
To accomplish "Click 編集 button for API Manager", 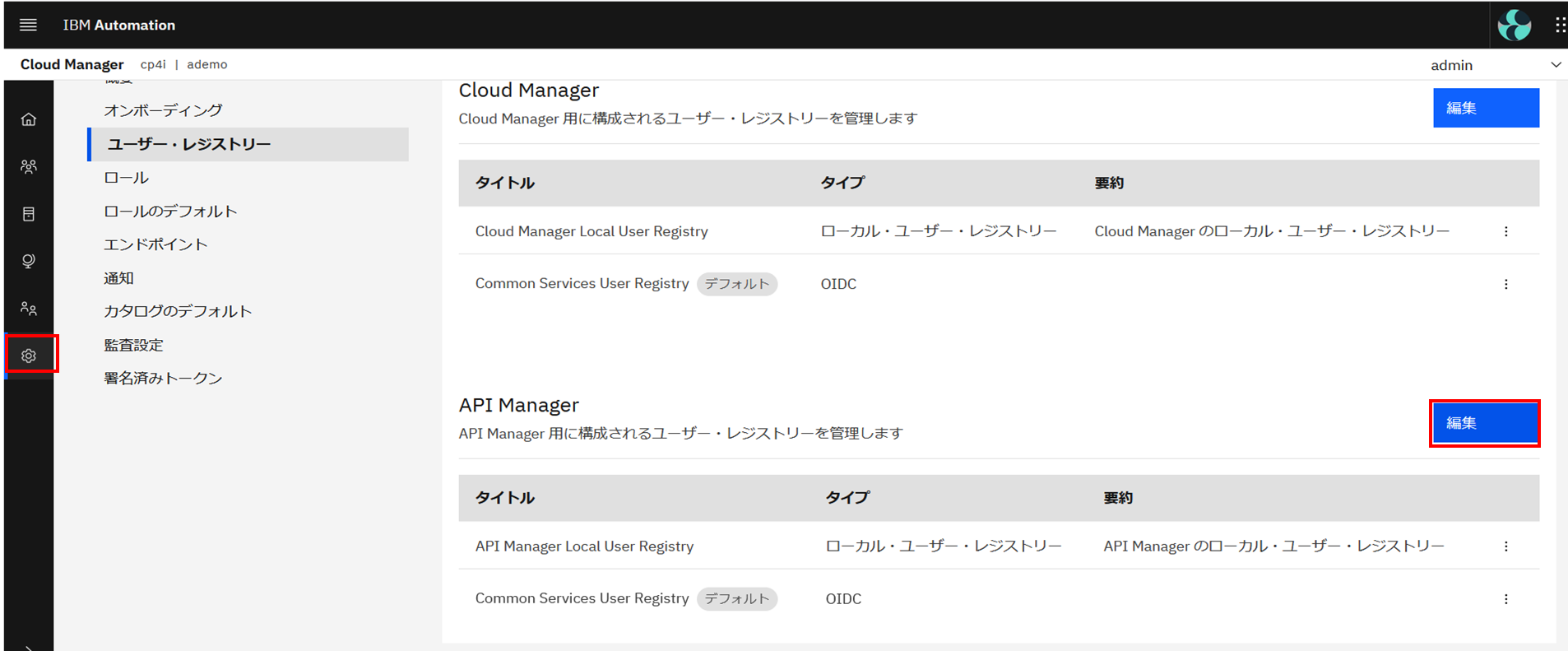I will tap(1485, 423).
